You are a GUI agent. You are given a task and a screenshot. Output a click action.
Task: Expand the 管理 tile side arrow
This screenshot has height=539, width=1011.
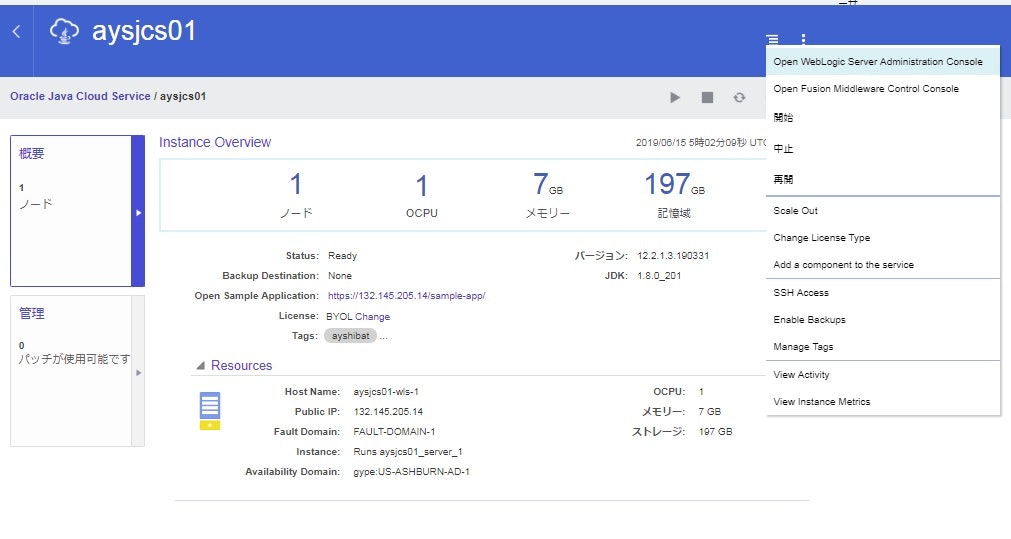(138, 371)
